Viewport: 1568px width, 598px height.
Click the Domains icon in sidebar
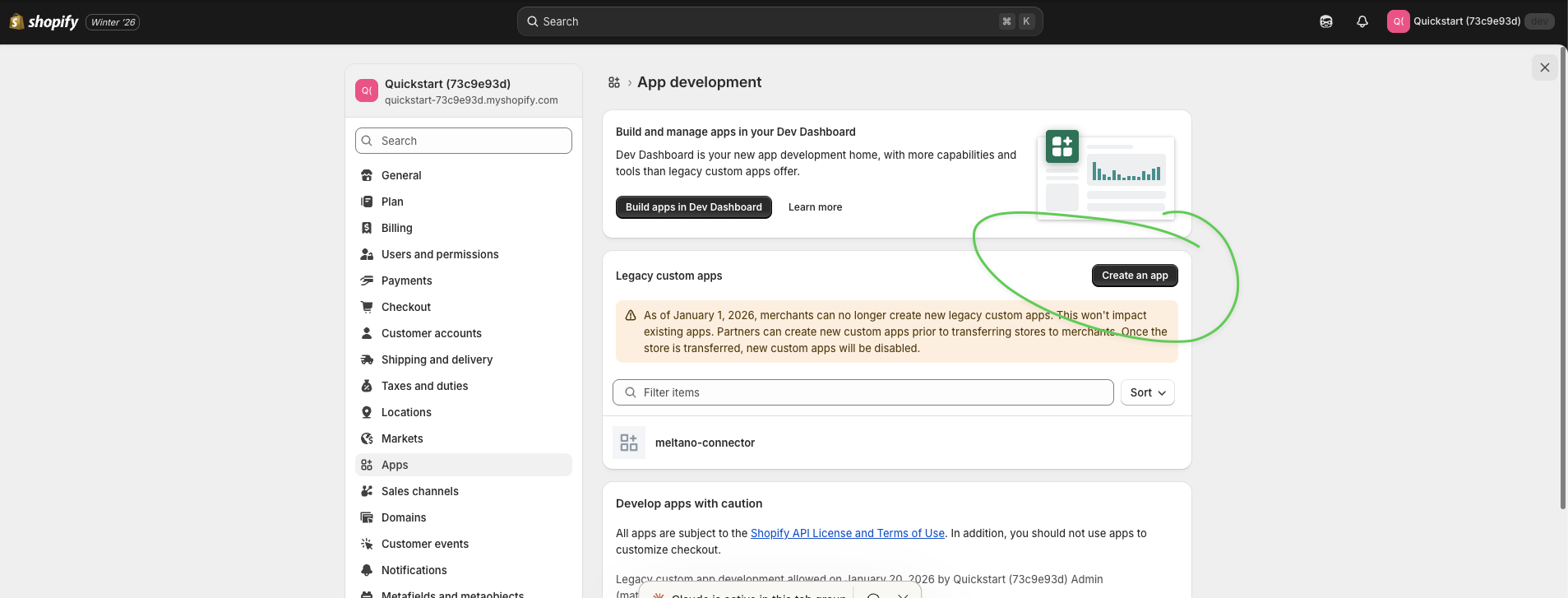click(367, 517)
